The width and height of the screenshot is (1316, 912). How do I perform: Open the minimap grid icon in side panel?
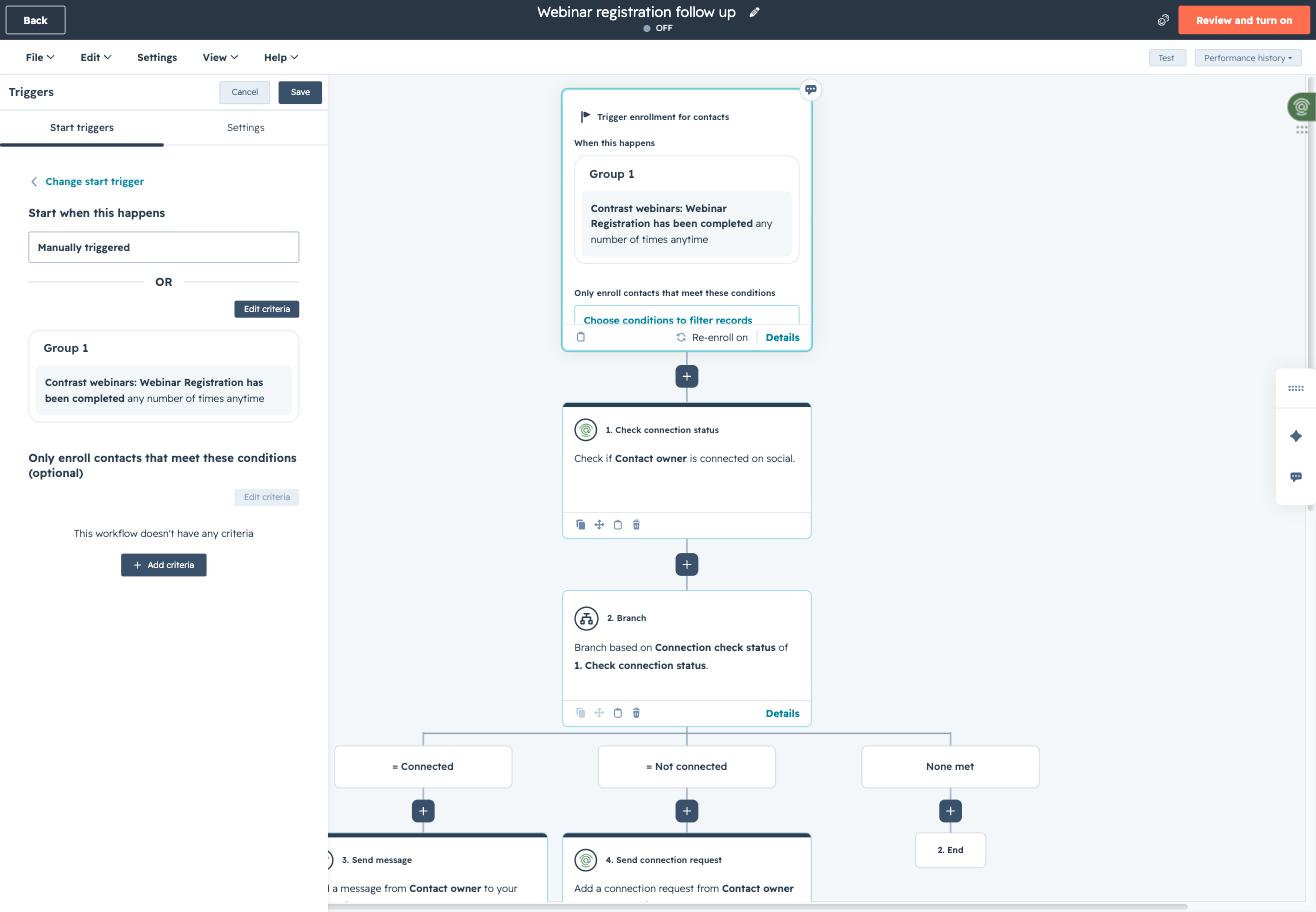1296,388
